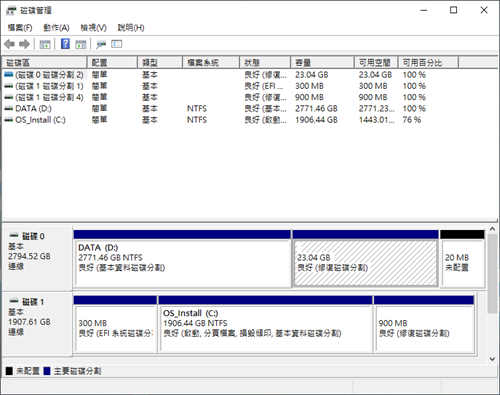Viewport: 500px width, 395px height.
Task: Toggle the Show/Hide Action Pane toolbar icon
Action: [81, 44]
